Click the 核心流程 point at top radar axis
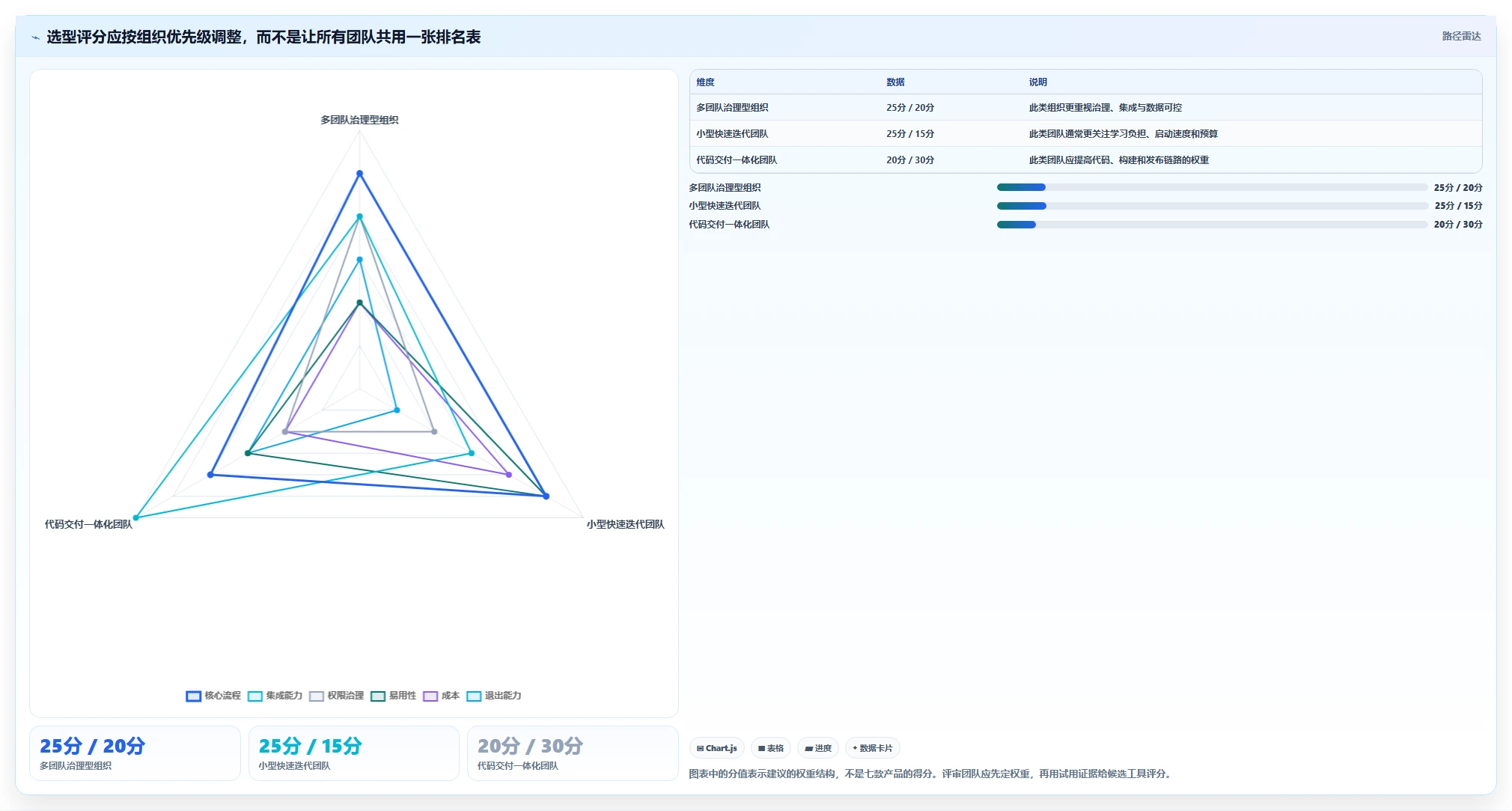Screen dimensions: 1512x811 click(359, 174)
